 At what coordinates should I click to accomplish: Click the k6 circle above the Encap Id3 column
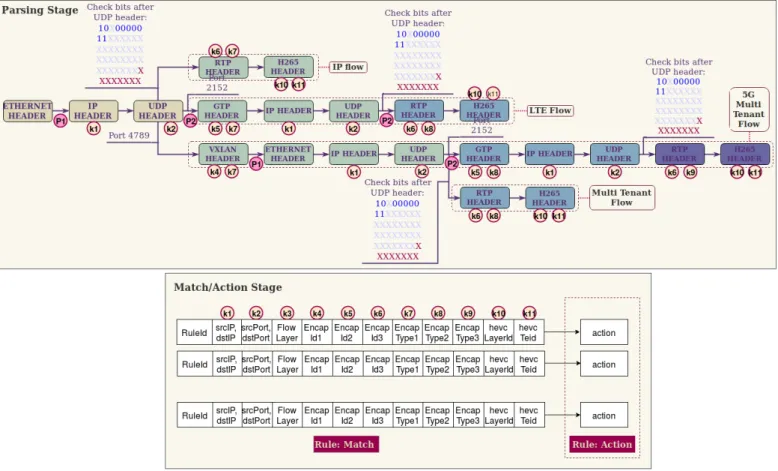[378, 313]
